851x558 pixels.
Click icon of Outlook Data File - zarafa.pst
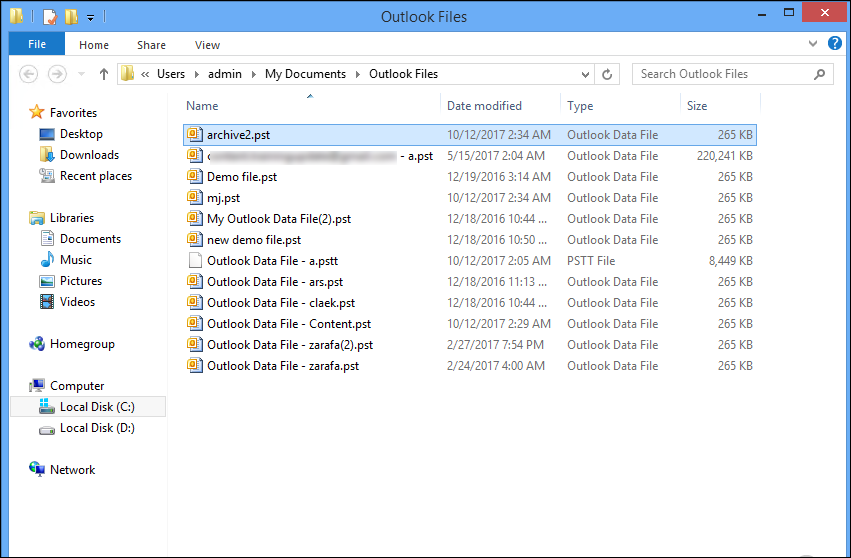point(195,366)
